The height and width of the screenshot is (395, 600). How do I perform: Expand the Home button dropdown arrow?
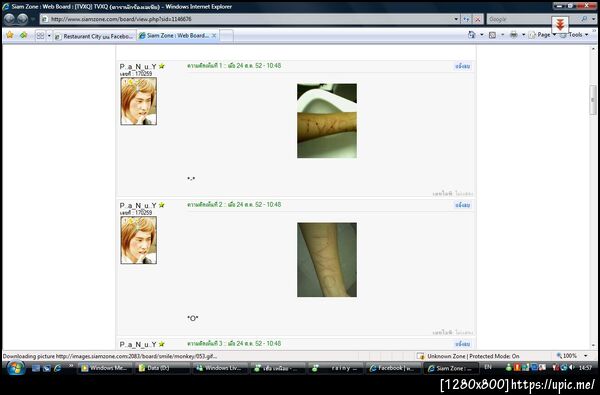coord(481,35)
